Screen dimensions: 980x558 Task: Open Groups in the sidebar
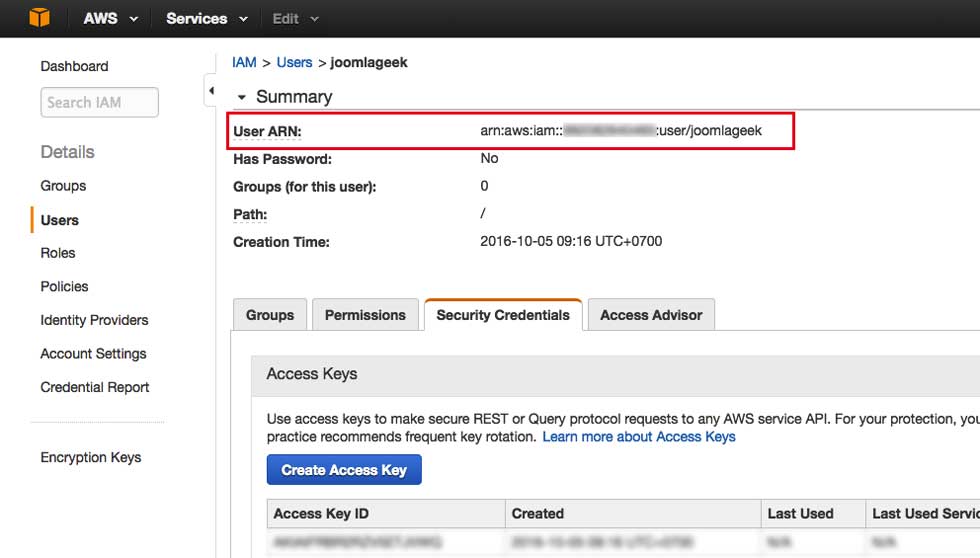63,186
